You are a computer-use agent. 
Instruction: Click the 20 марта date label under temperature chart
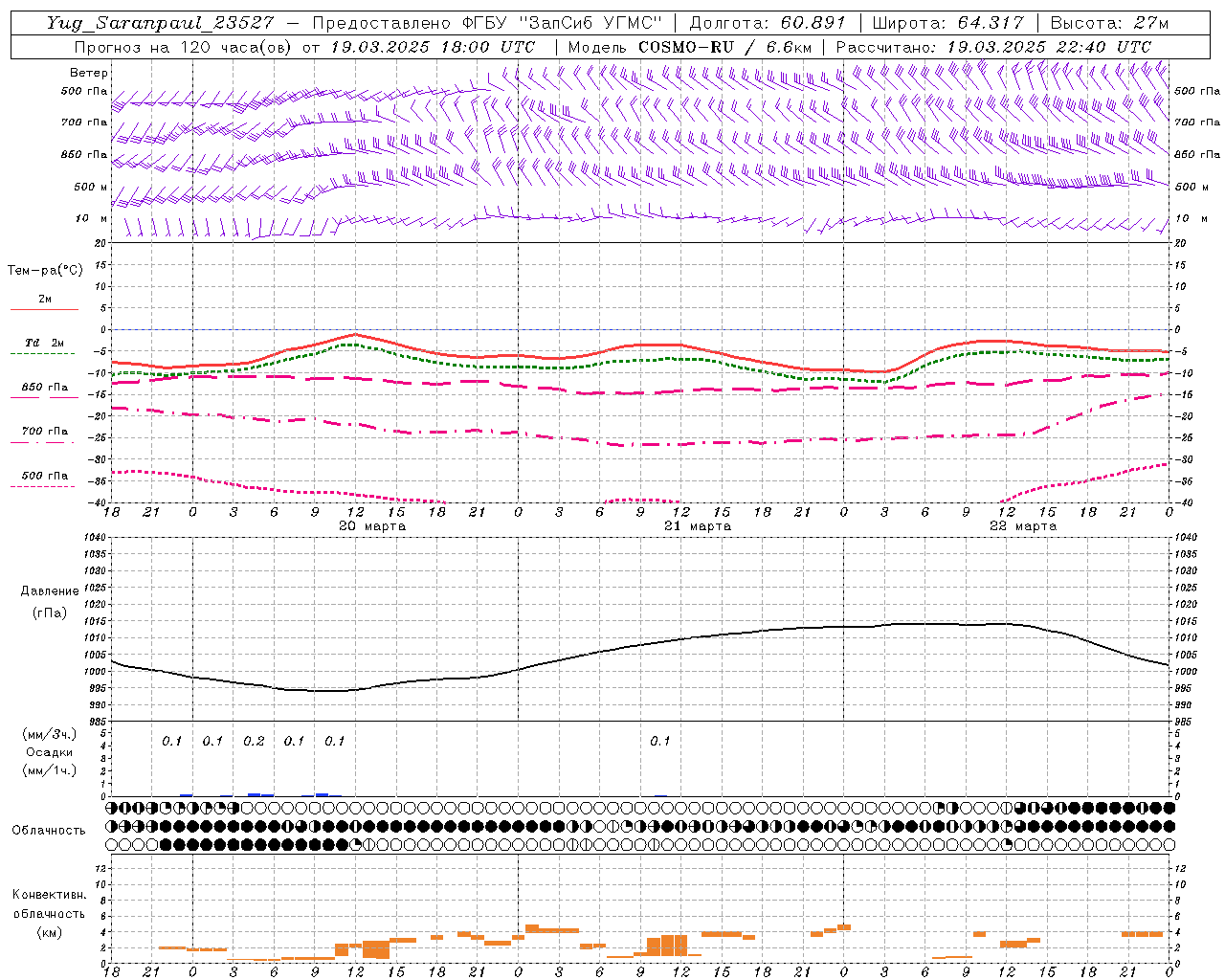coord(372,526)
